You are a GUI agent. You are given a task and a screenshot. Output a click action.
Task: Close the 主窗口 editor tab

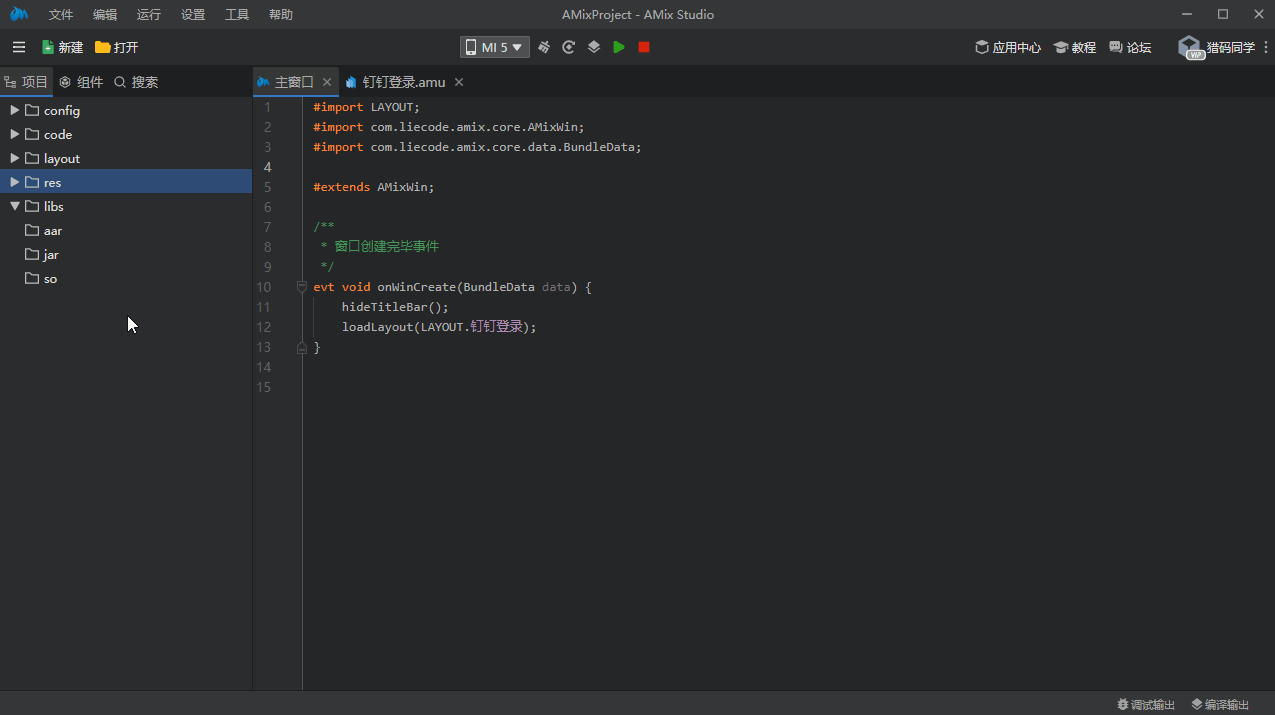pyautogui.click(x=327, y=82)
